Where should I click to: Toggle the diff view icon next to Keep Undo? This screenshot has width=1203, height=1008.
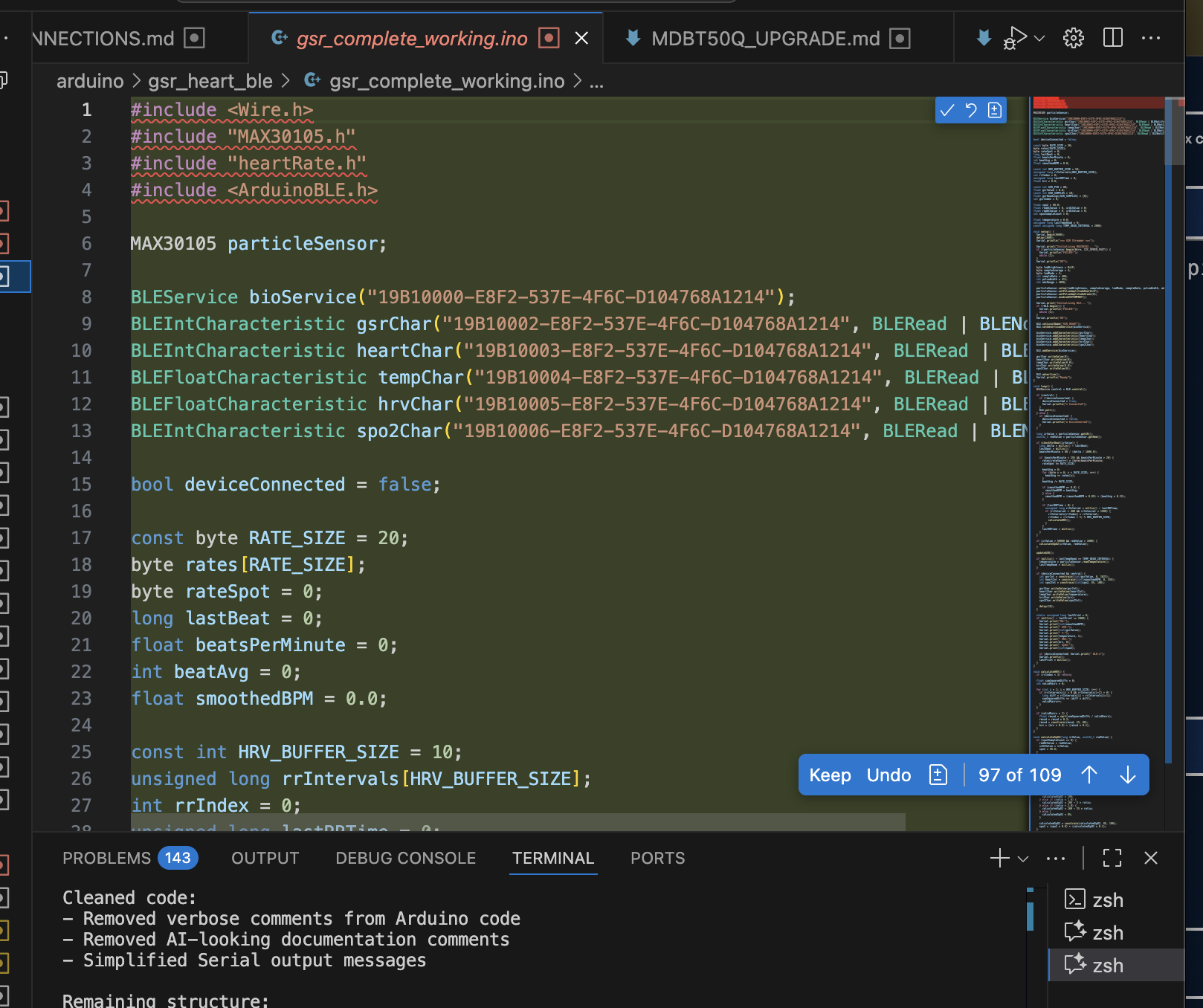click(938, 775)
